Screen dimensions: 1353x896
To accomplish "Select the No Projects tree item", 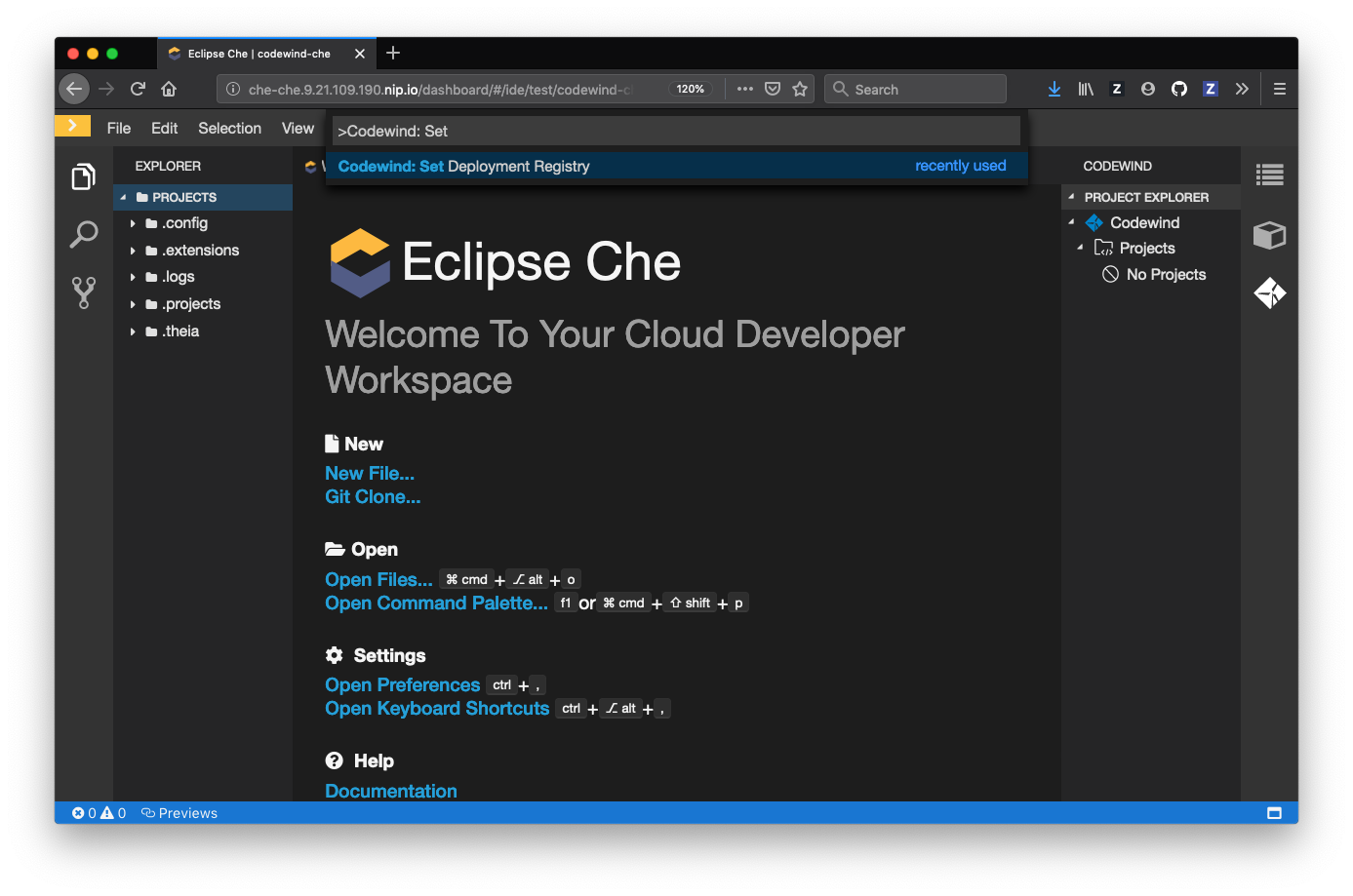I will (x=1154, y=275).
